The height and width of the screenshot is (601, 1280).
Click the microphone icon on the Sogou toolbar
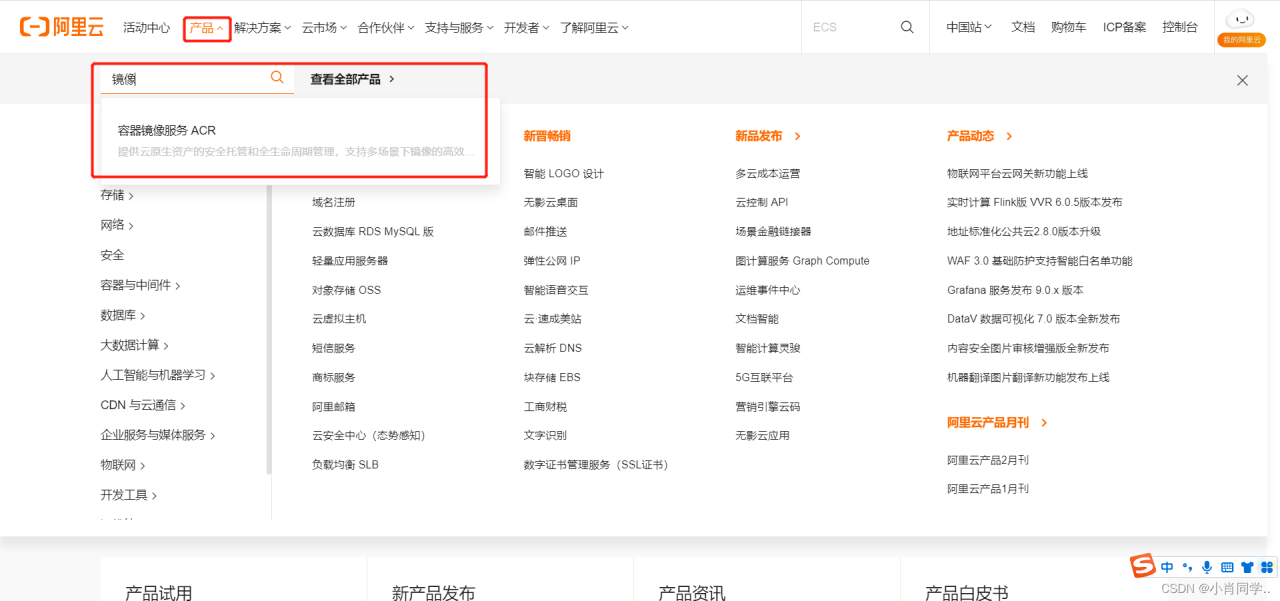1206,566
